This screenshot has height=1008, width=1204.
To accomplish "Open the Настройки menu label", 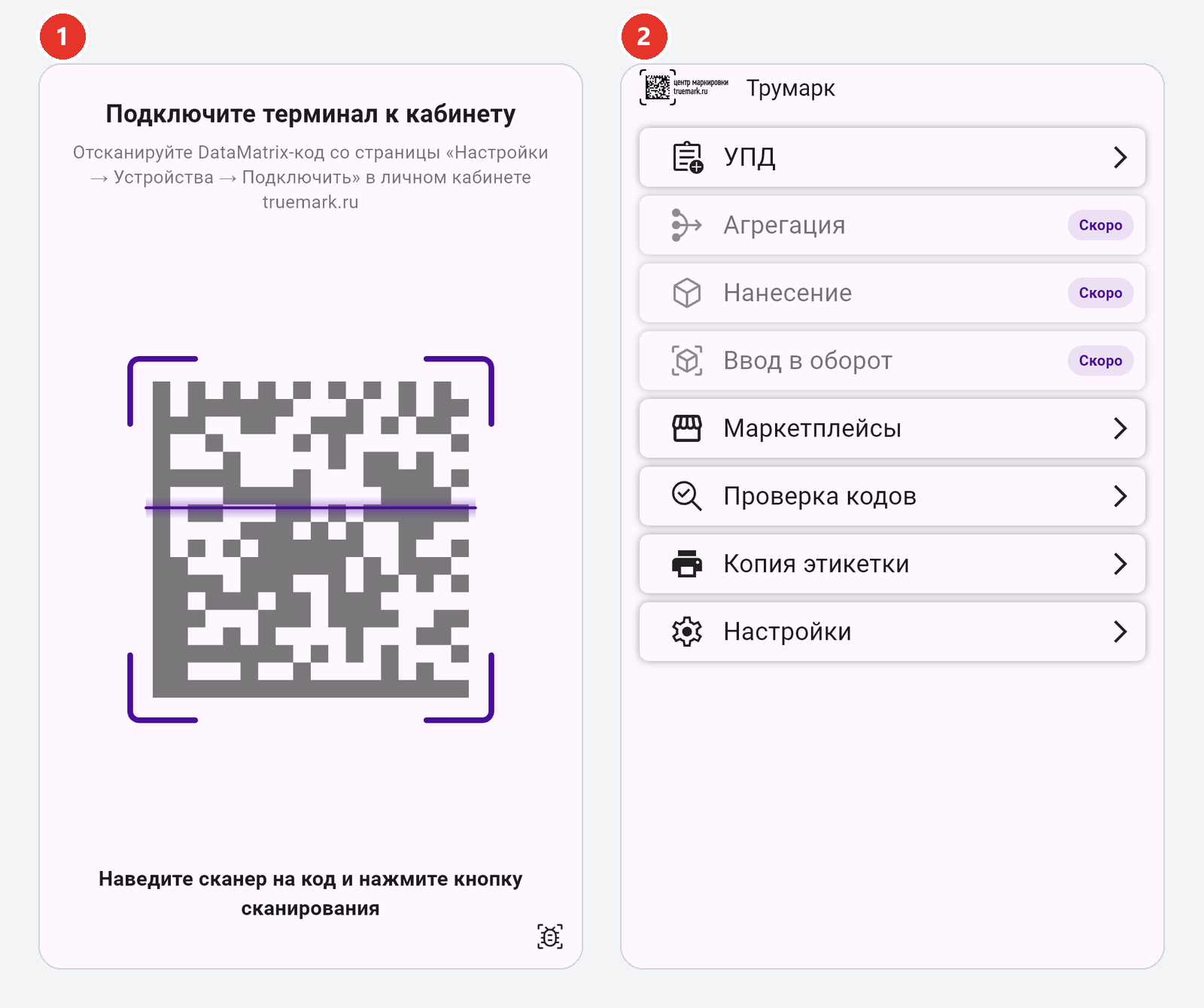I will tap(787, 632).
